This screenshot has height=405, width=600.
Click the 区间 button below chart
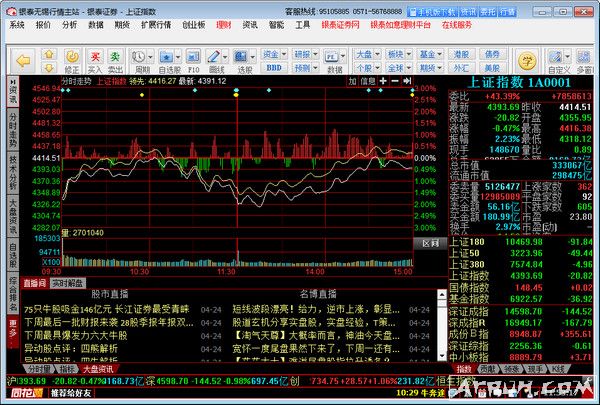(x=429, y=243)
